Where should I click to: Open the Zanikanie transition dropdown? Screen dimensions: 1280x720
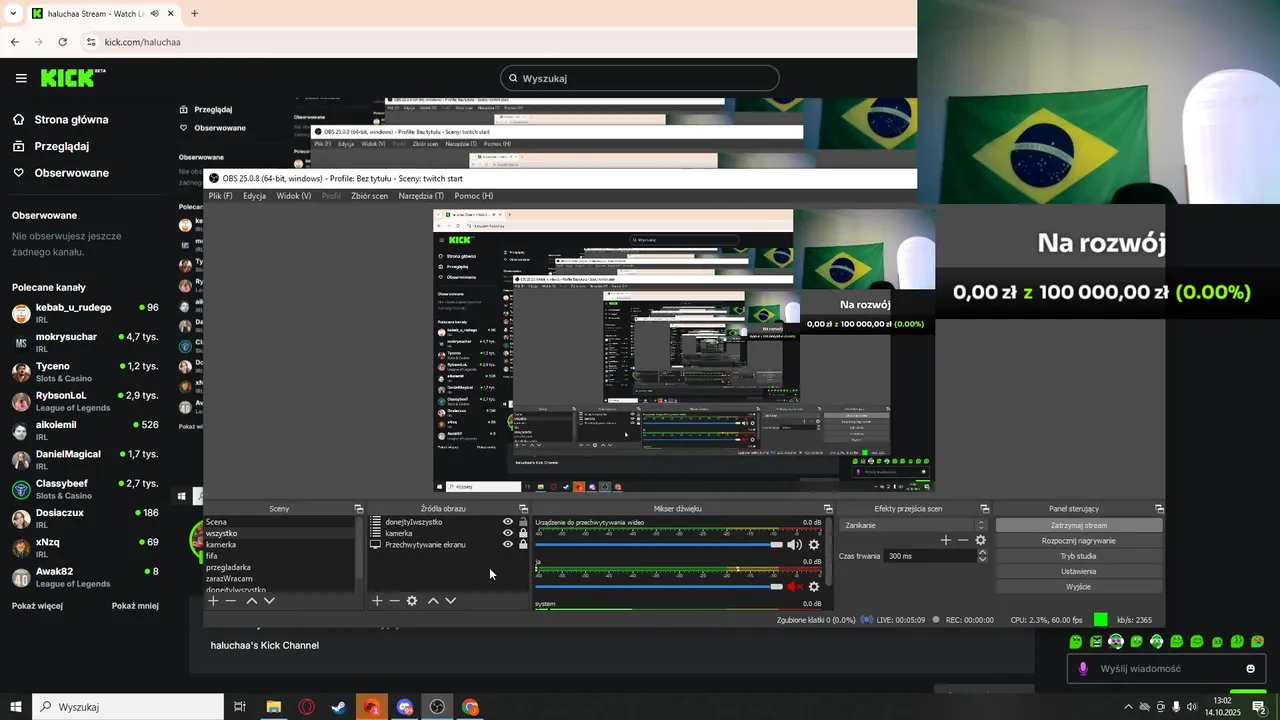pyautogui.click(x=915, y=525)
